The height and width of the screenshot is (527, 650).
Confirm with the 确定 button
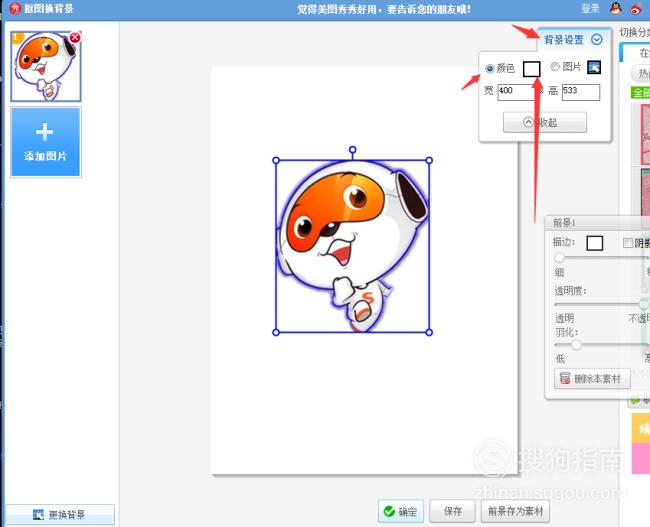coord(401,511)
